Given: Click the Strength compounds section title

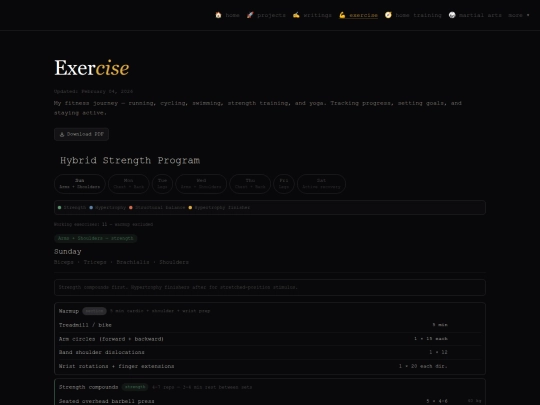Looking at the screenshot, I should [89, 387].
